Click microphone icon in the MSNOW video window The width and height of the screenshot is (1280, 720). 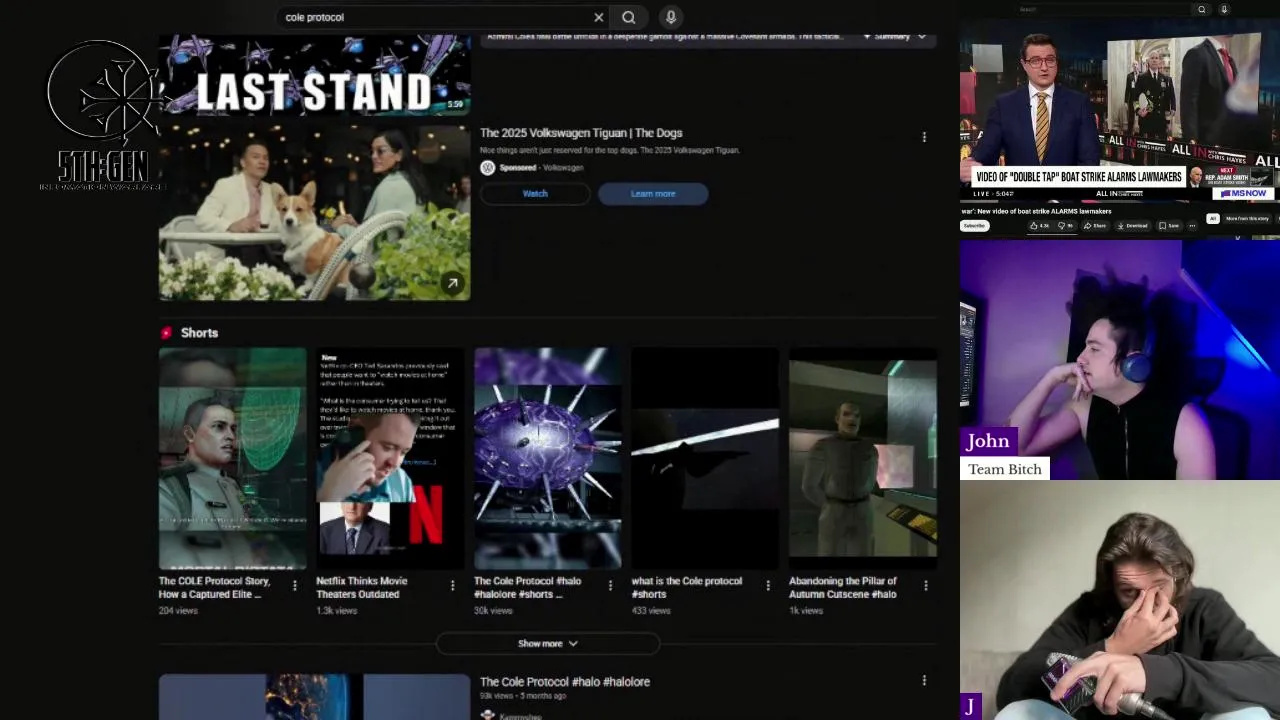pyautogui.click(x=1223, y=10)
